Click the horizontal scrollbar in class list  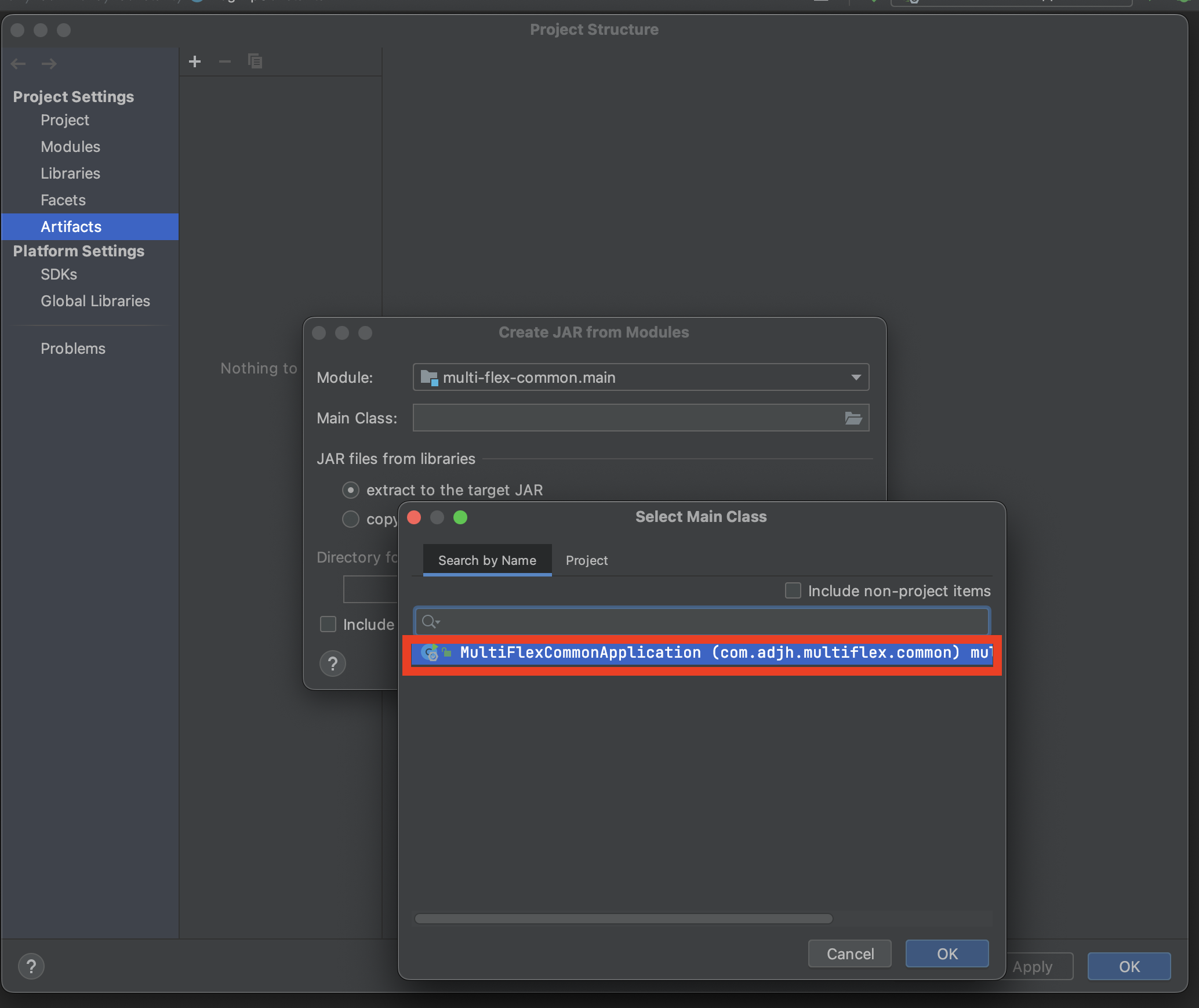click(x=623, y=919)
